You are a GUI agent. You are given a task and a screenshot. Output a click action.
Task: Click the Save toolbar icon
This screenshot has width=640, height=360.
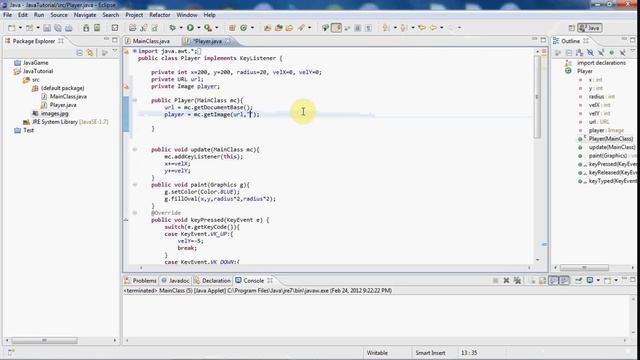(x=47, y=28)
